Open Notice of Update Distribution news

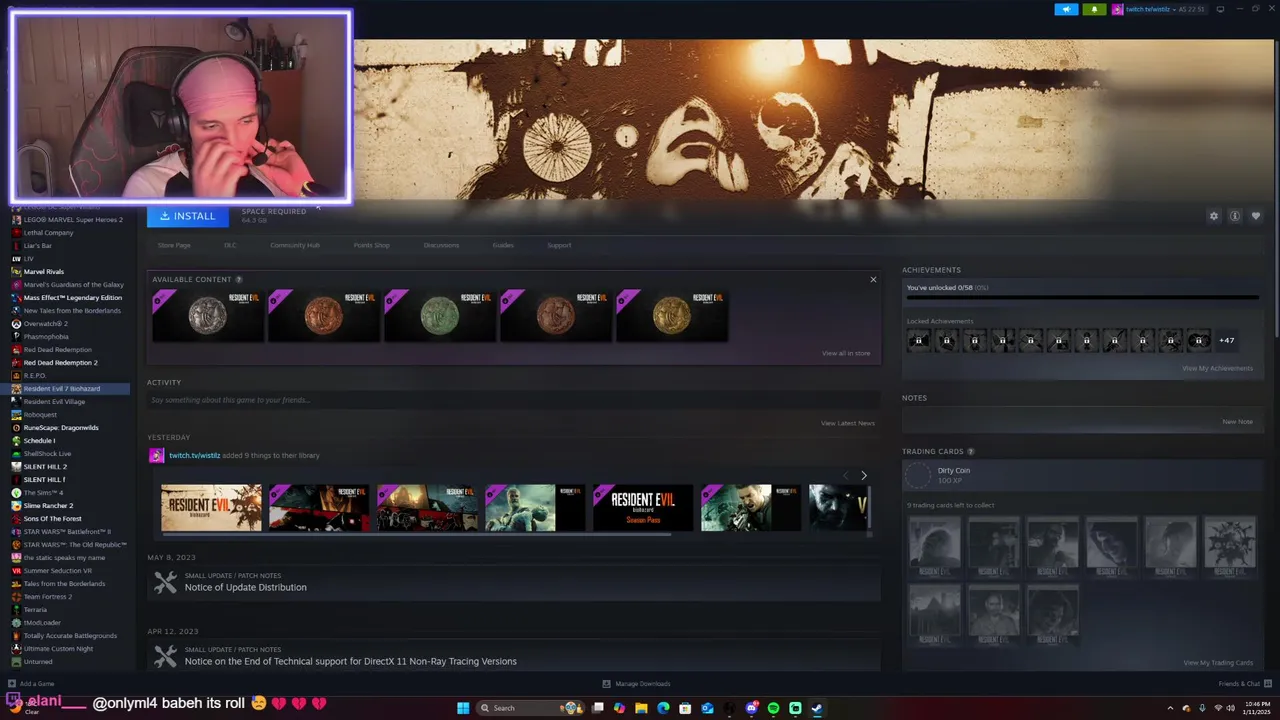245,587
